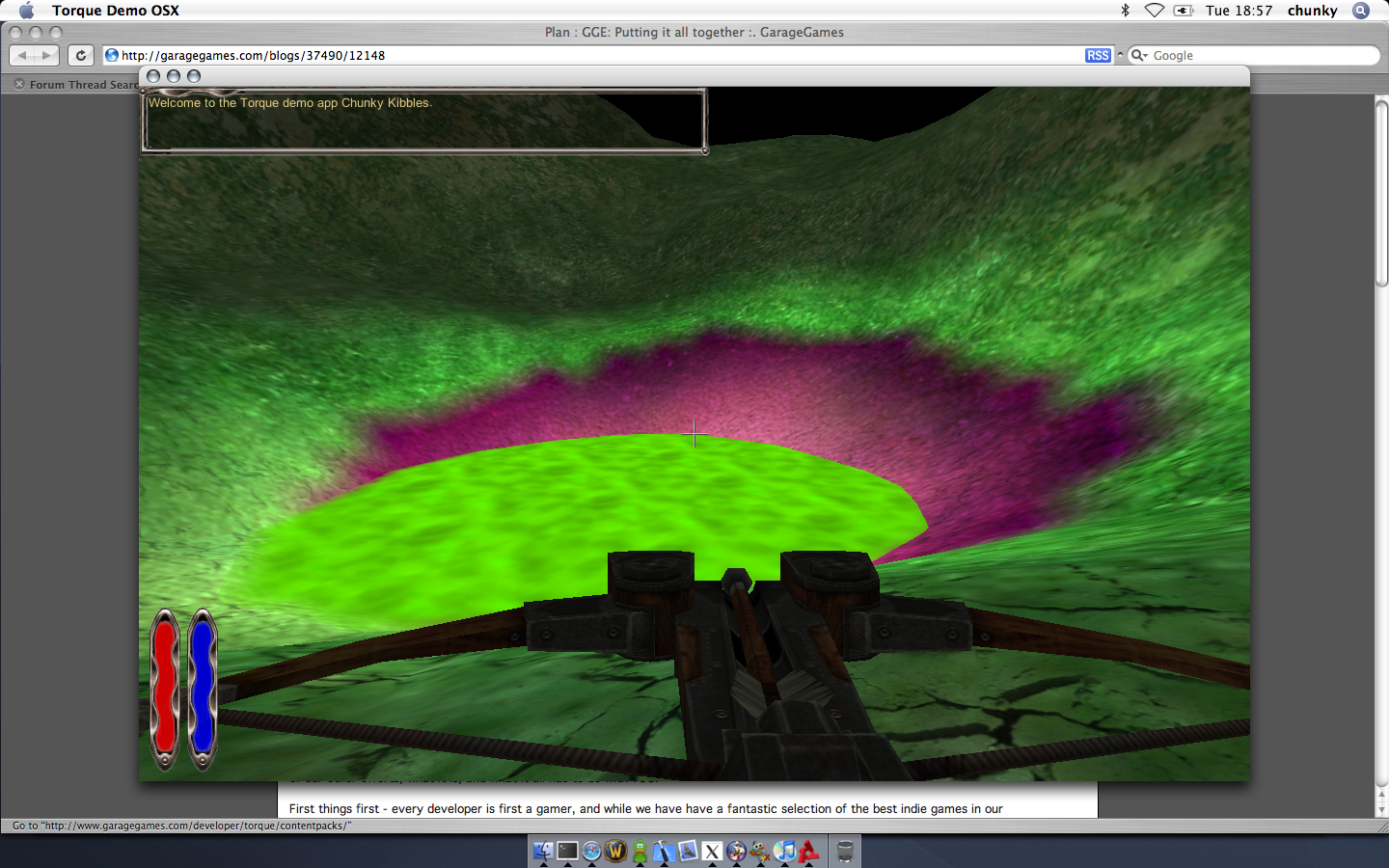Close the Forum Thread Search tab

[18, 85]
